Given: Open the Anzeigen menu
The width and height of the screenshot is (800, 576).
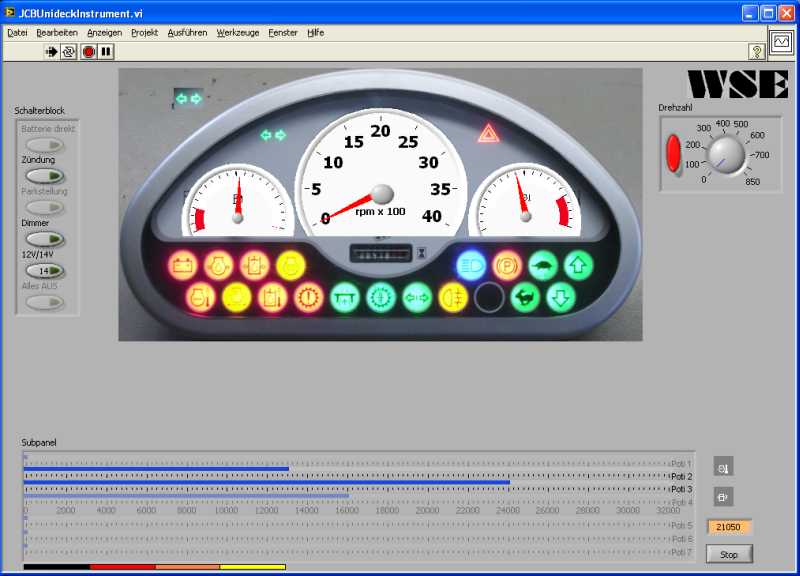Looking at the screenshot, I should coord(105,33).
